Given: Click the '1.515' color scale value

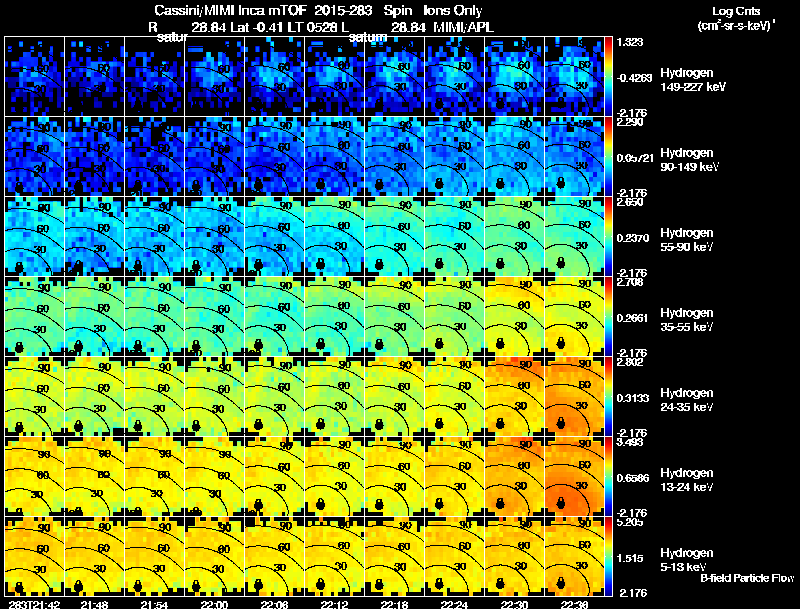Looking at the screenshot, I should point(630,559).
